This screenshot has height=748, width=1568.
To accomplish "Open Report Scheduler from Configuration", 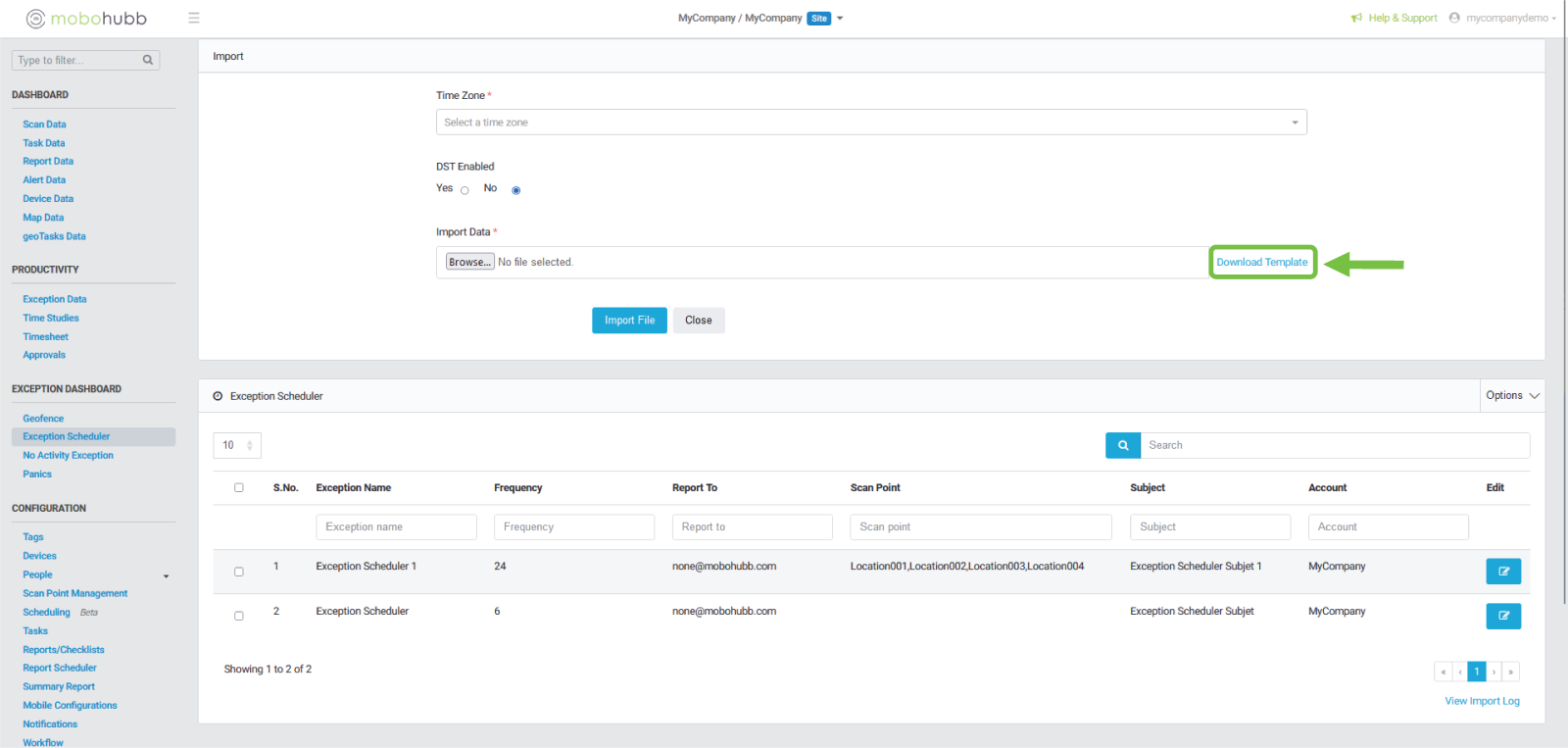I will pyautogui.click(x=60, y=669).
